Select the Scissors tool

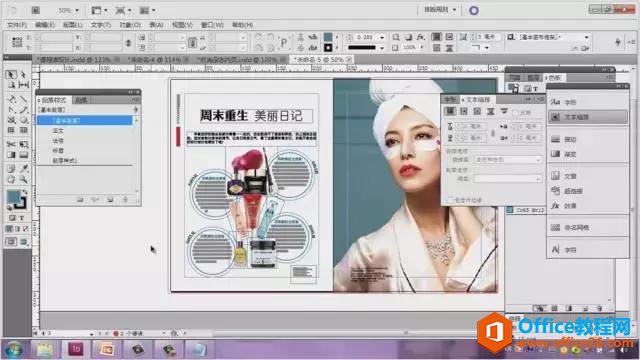pos(11,144)
